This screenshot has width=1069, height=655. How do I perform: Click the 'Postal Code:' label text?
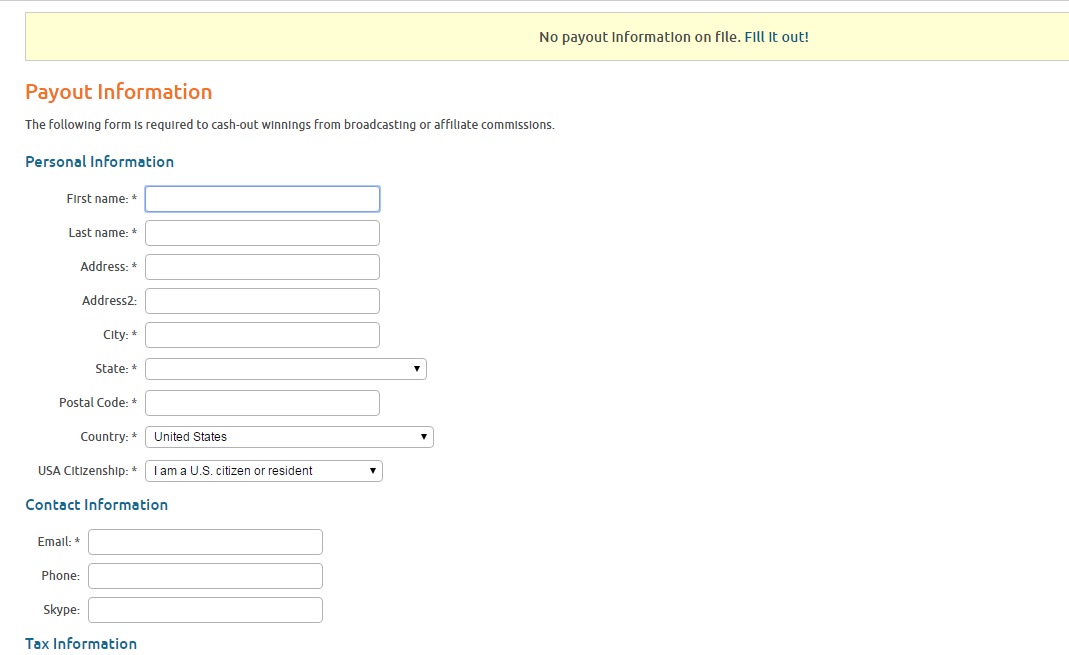pyautogui.click(x=95, y=403)
